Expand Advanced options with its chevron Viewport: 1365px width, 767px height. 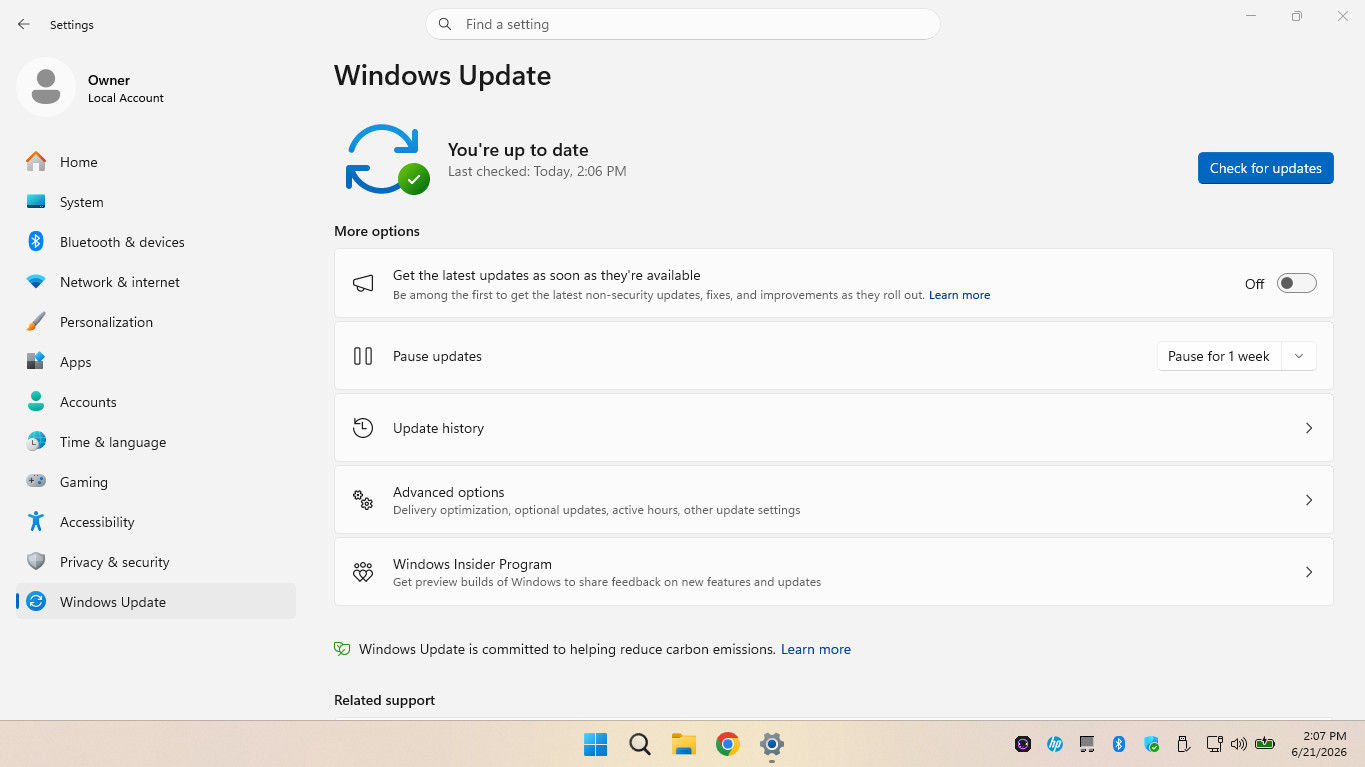coord(1309,500)
